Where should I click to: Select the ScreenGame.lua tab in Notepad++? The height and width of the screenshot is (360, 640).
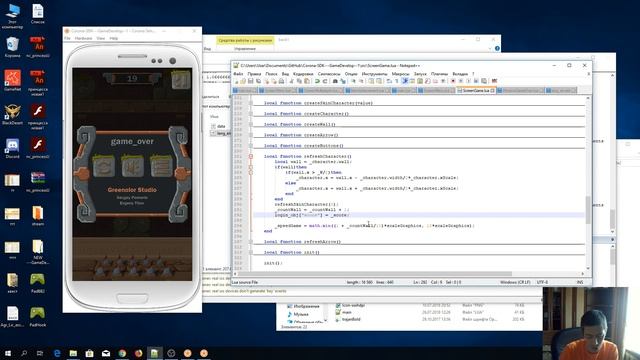pyautogui.click(x=476, y=91)
